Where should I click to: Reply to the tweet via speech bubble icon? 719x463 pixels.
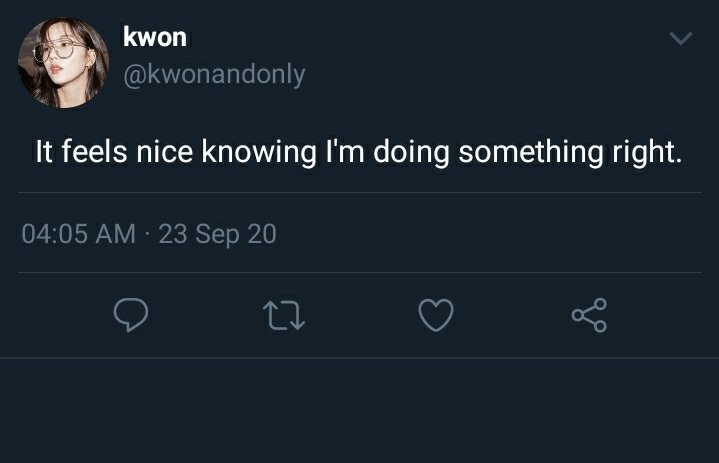pos(131,314)
